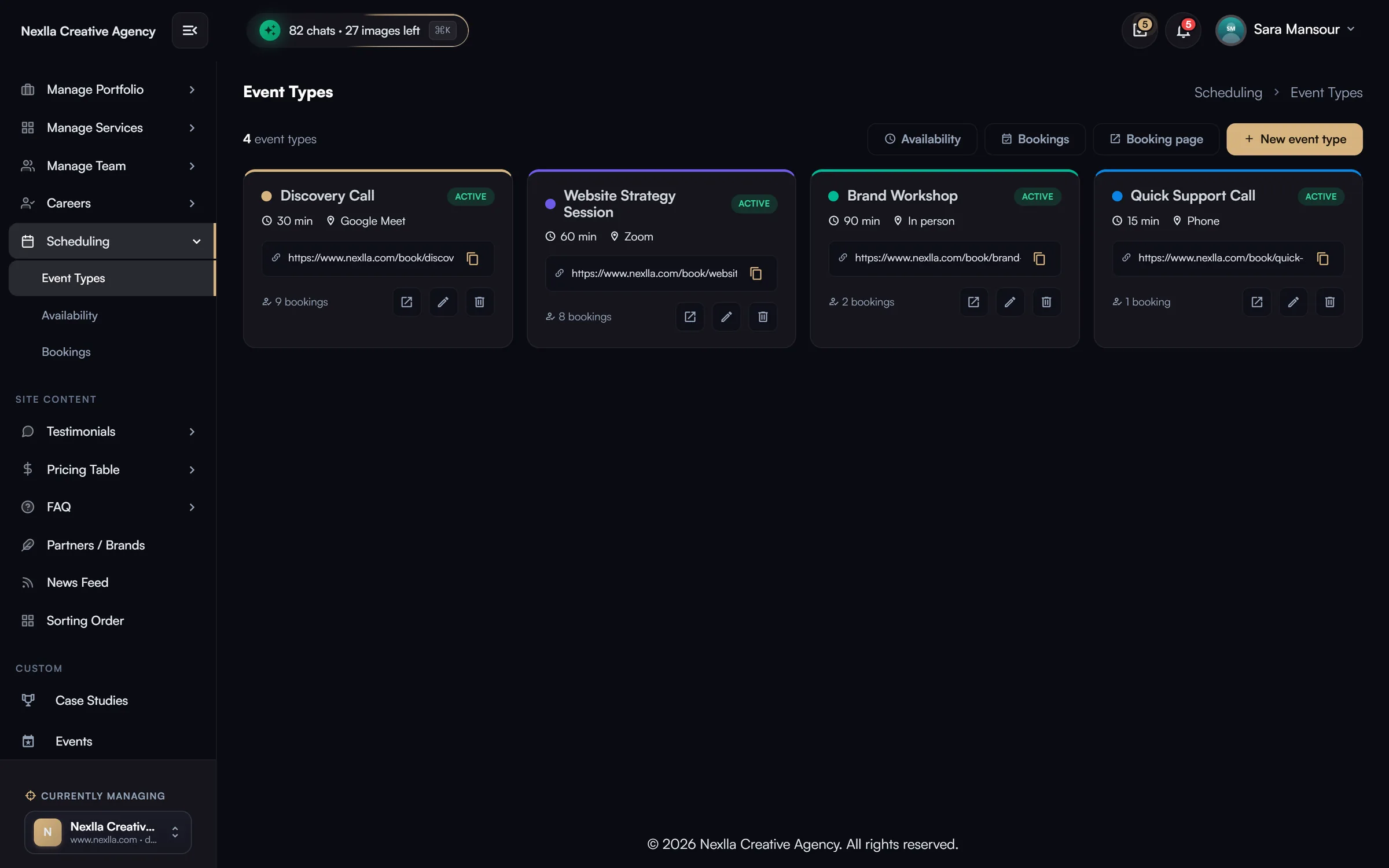This screenshot has height=868, width=1389.
Task: Copy the Quick Support Call booking link
Action: point(1322,258)
